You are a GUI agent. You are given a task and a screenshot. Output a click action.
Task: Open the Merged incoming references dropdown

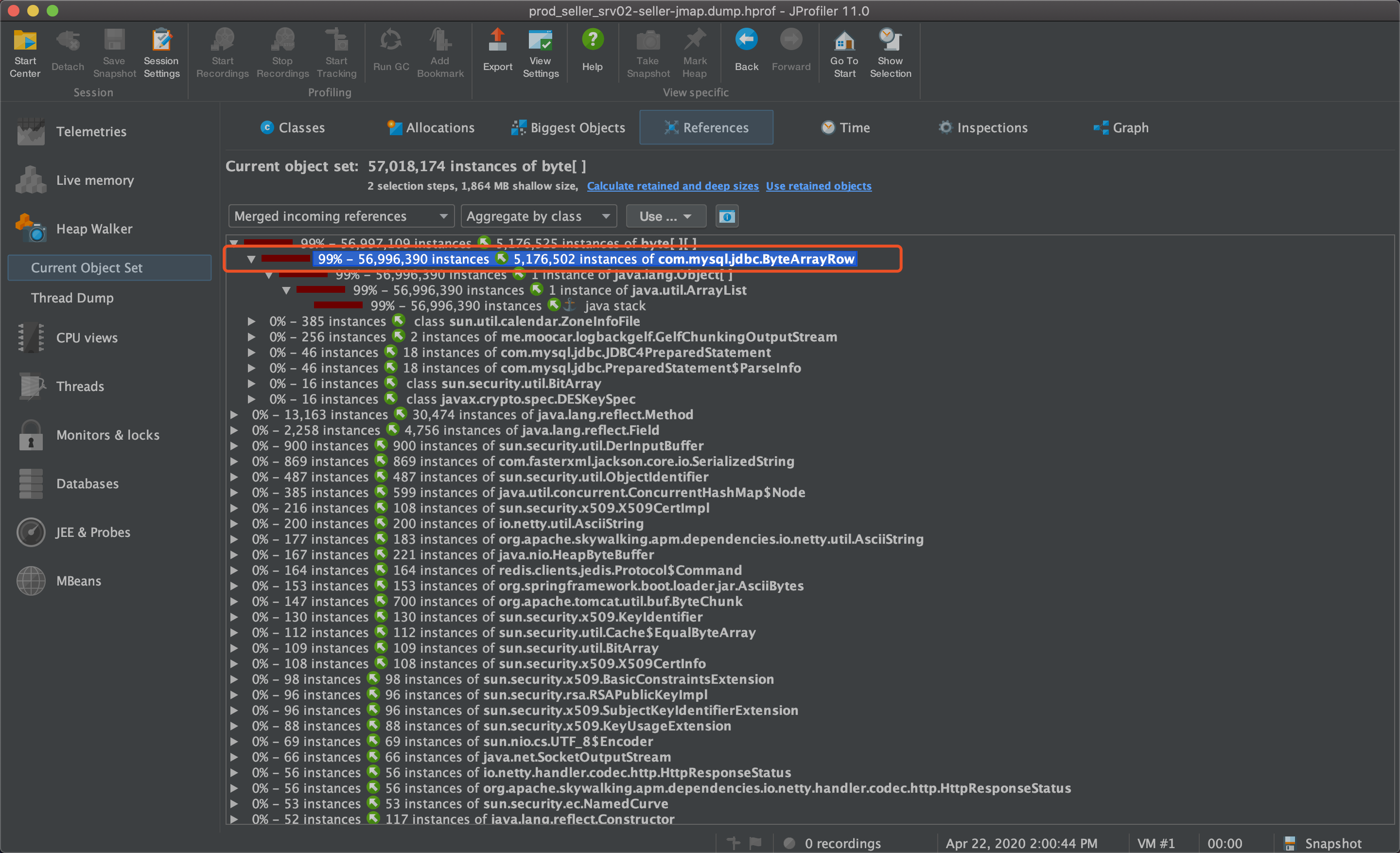click(341, 216)
